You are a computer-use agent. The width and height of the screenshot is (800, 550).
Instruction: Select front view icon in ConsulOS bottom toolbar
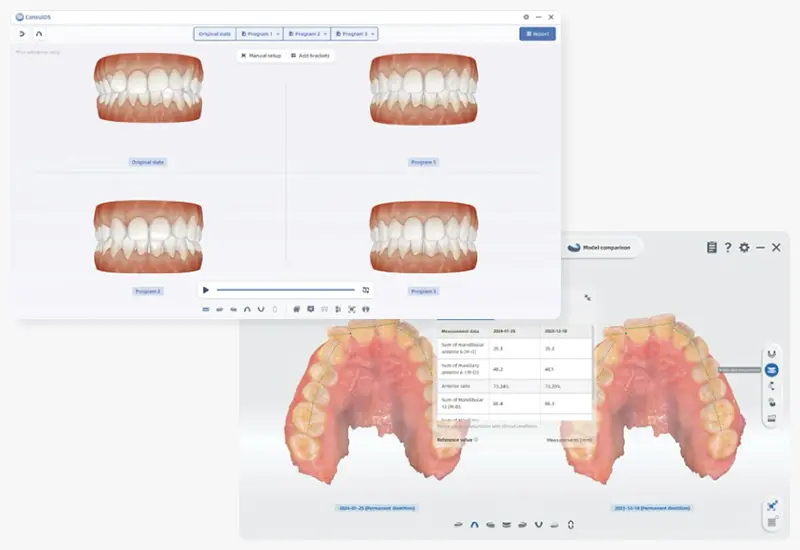pos(206,309)
